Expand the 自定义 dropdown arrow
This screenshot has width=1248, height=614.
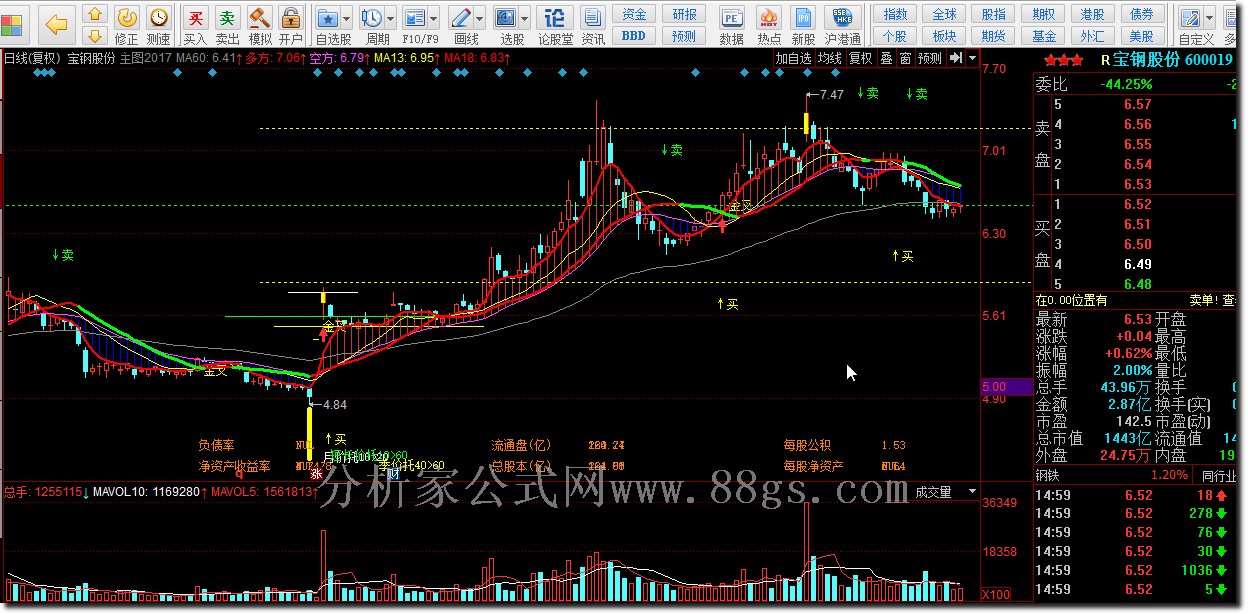pyautogui.click(x=1210, y=18)
